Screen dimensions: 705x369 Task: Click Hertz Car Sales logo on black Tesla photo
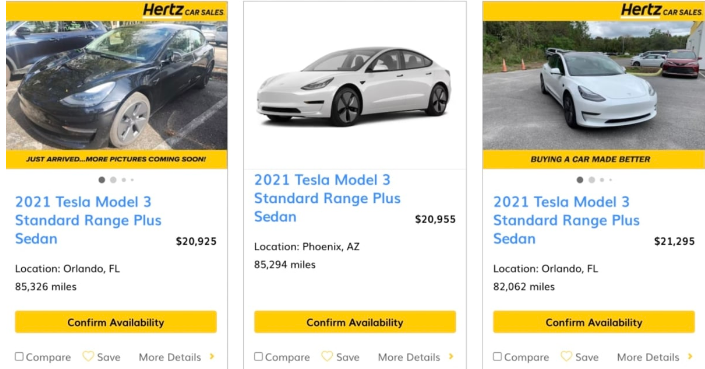183,10
